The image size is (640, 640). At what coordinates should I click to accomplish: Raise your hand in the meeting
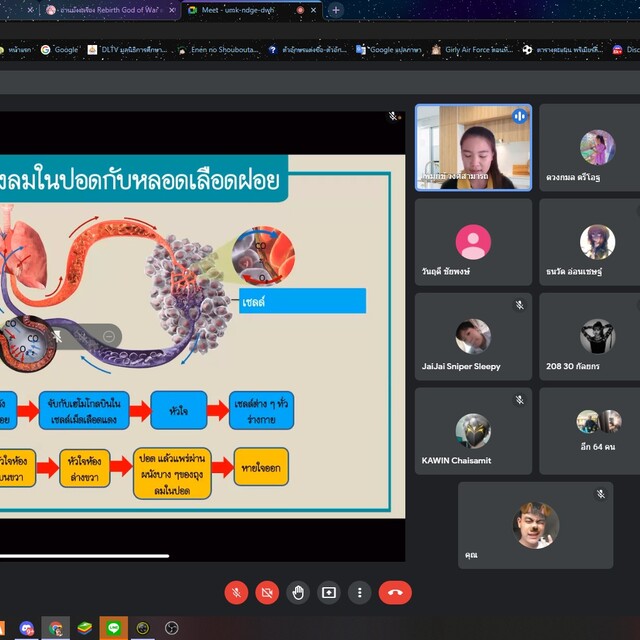coord(298,592)
